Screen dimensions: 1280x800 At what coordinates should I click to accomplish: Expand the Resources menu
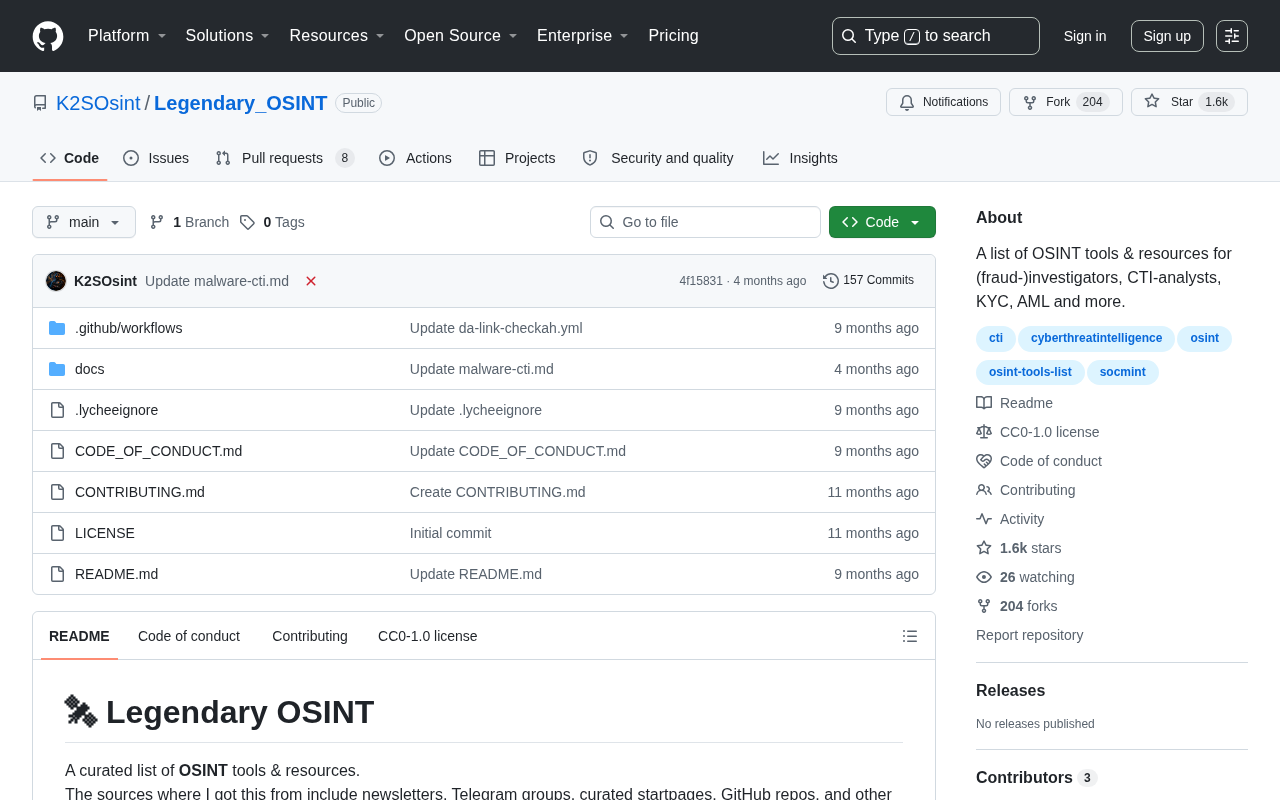click(x=337, y=36)
